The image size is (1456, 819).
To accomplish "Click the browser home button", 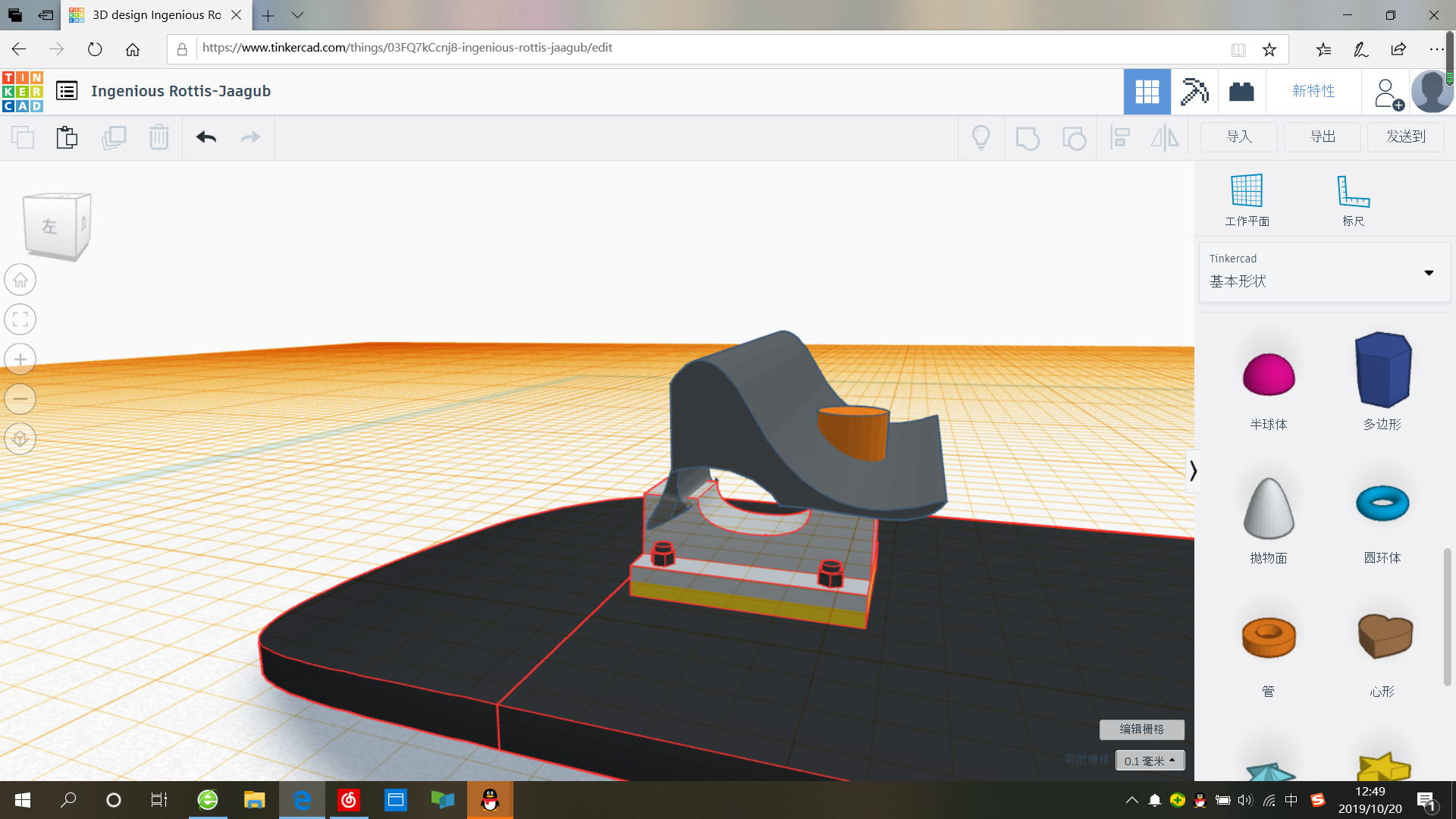I will pyautogui.click(x=133, y=49).
